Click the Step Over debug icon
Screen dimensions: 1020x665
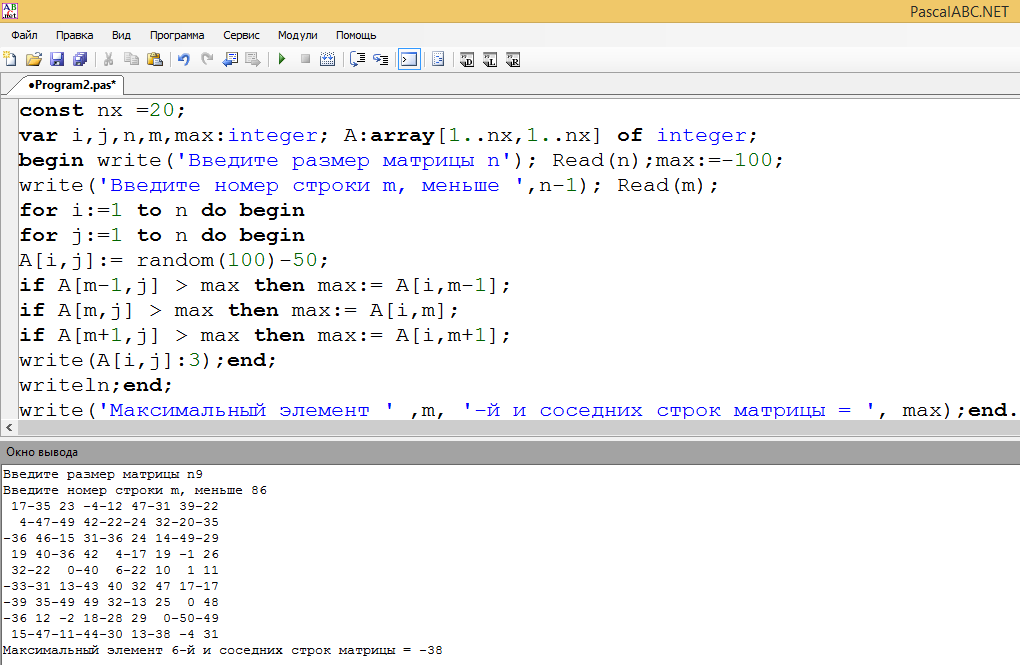pos(357,60)
